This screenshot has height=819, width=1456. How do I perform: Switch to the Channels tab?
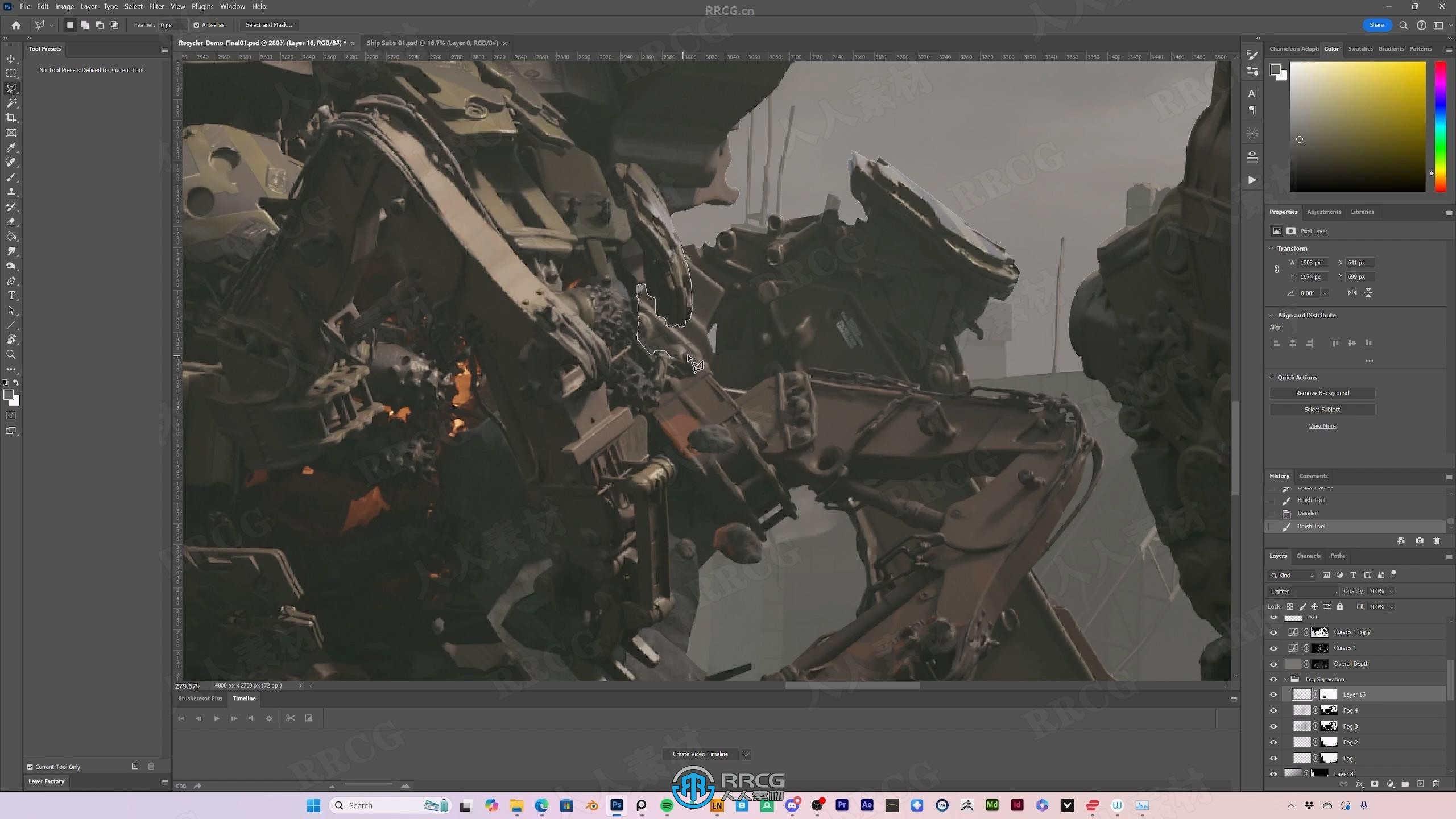(1308, 556)
